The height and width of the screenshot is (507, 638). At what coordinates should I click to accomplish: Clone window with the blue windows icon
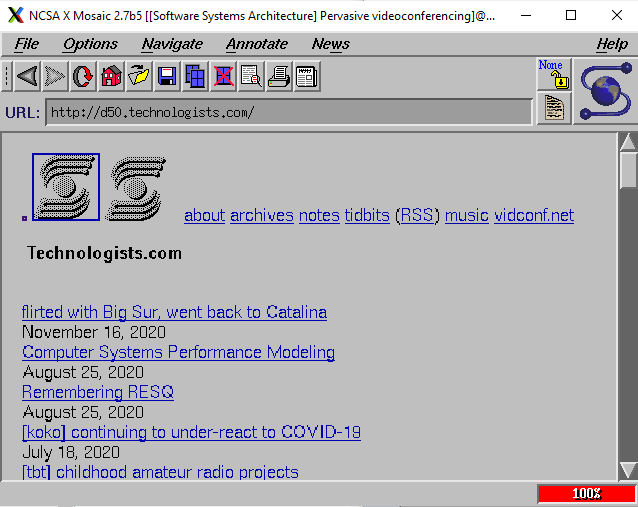pos(195,76)
